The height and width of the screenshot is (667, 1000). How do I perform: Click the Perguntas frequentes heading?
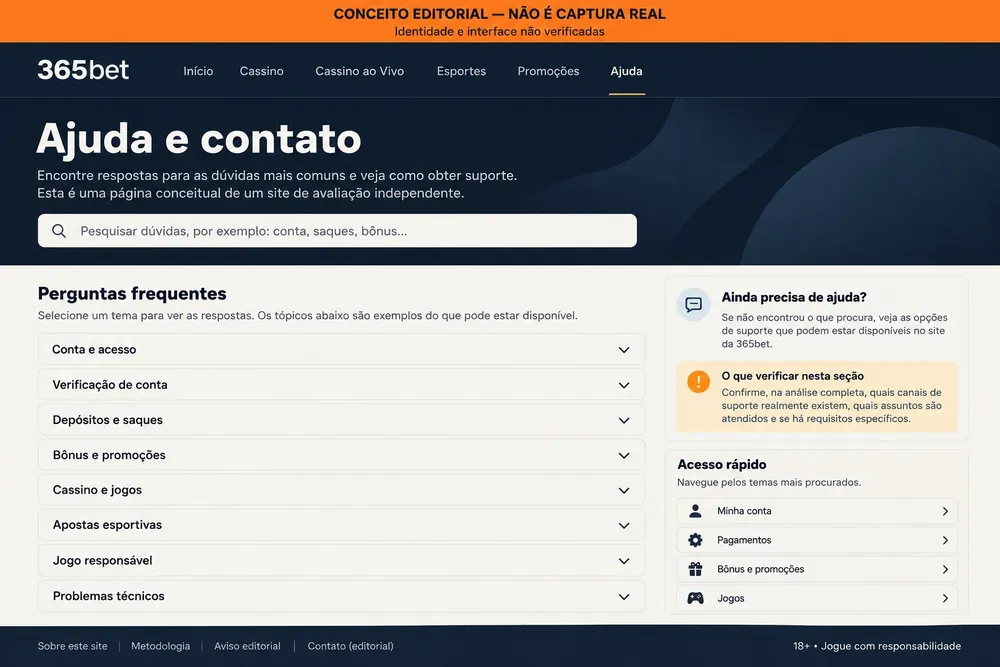(x=132, y=293)
